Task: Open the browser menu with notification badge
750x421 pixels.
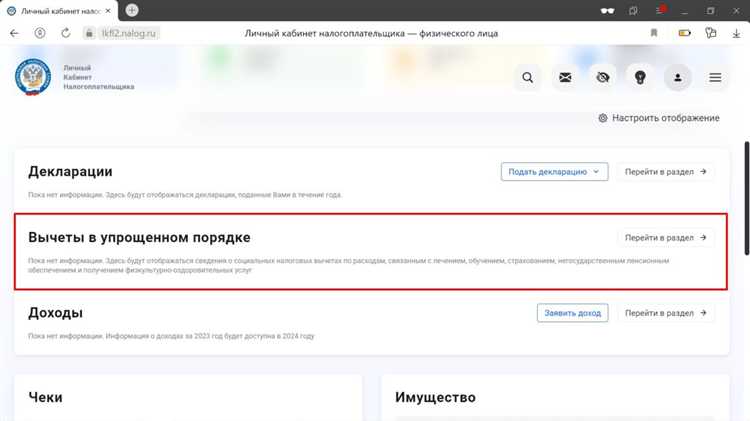Action: click(x=661, y=10)
